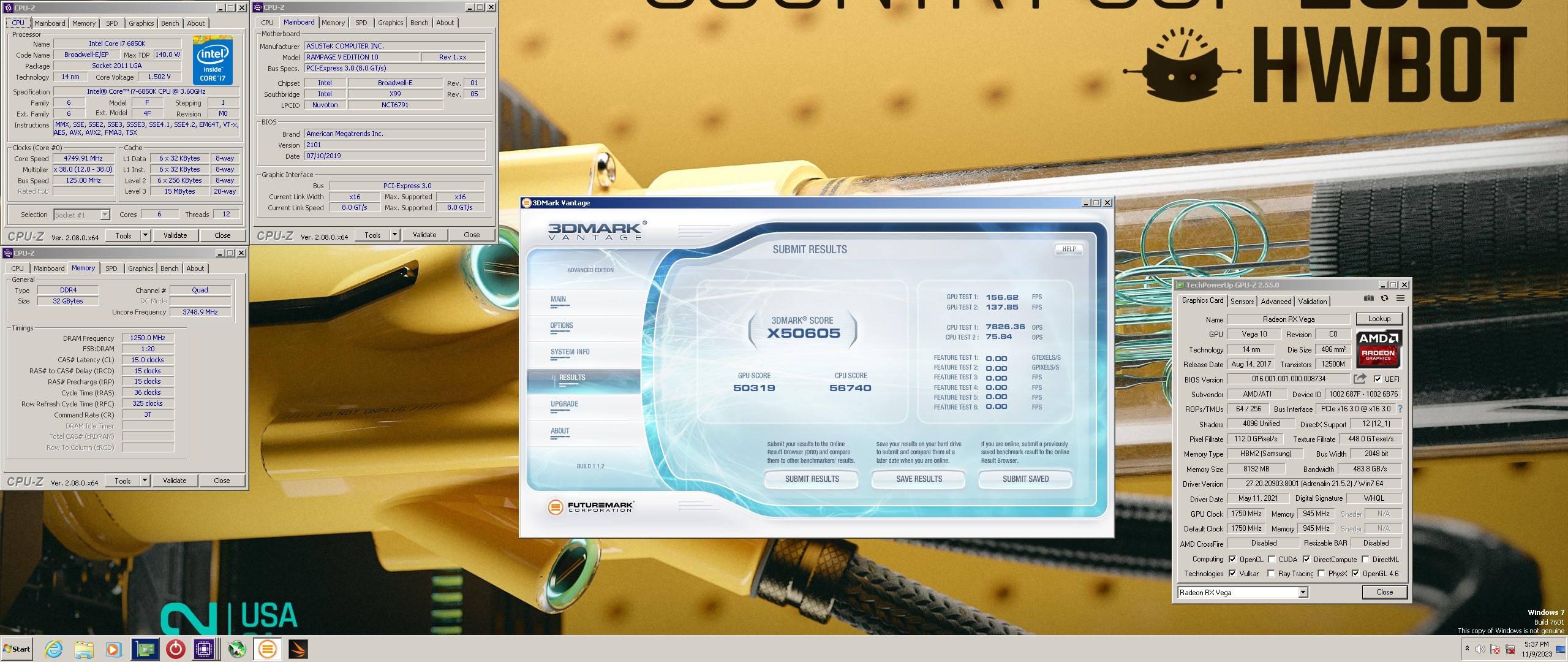The height and width of the screenshot is (662, 1568).
Task: Switch to 3DMark Vantage orange taskbar icon
Action: [x=267, y=649]
